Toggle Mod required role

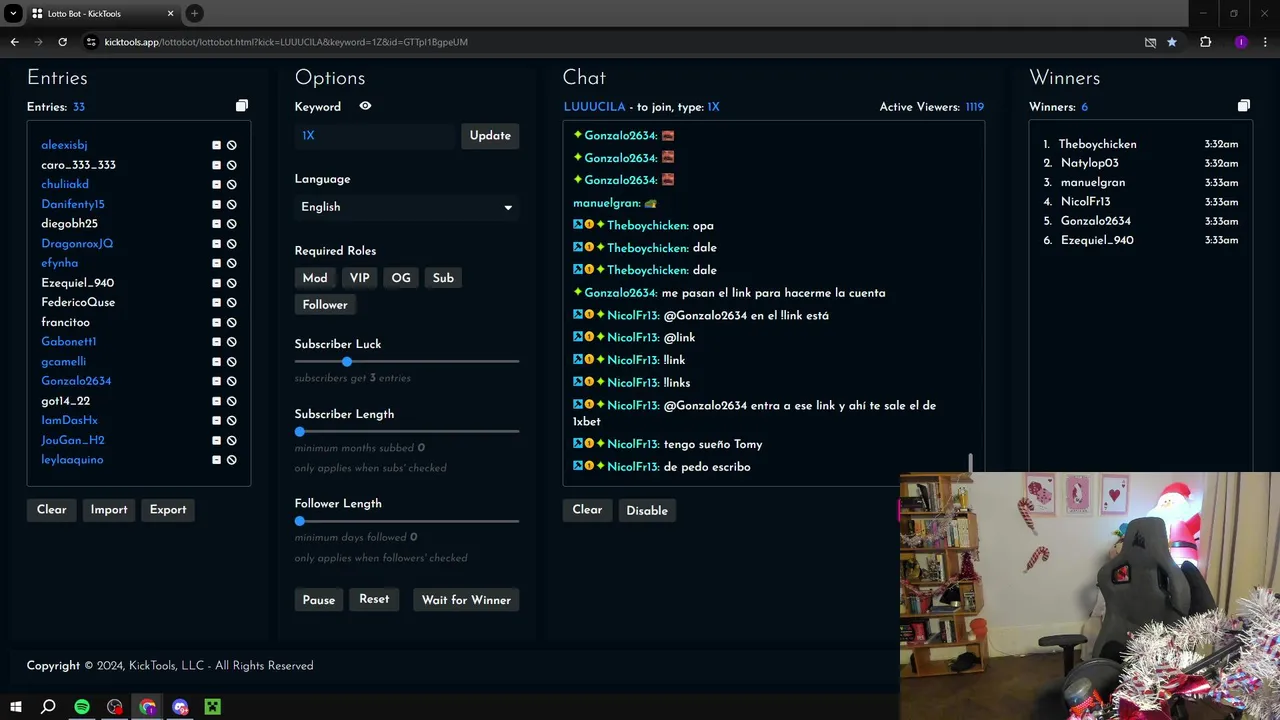[x=315, y=278]
